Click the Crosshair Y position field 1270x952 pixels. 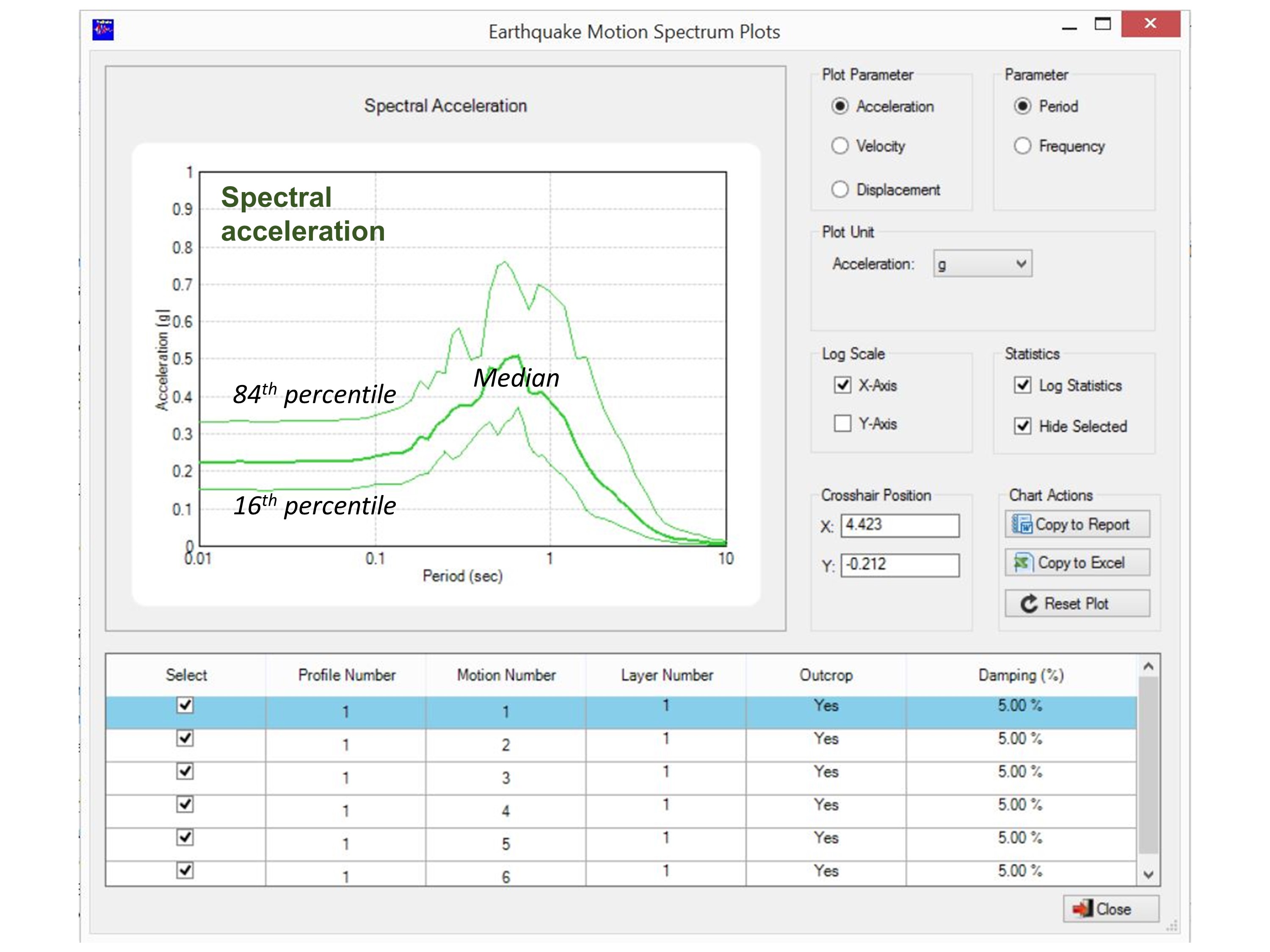tap(900, 565)
